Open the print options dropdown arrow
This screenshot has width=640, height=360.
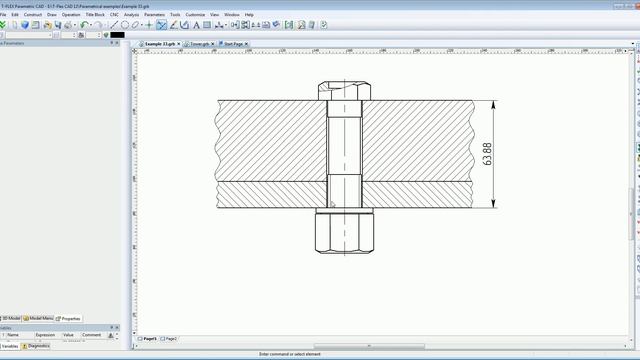[75, 25]
